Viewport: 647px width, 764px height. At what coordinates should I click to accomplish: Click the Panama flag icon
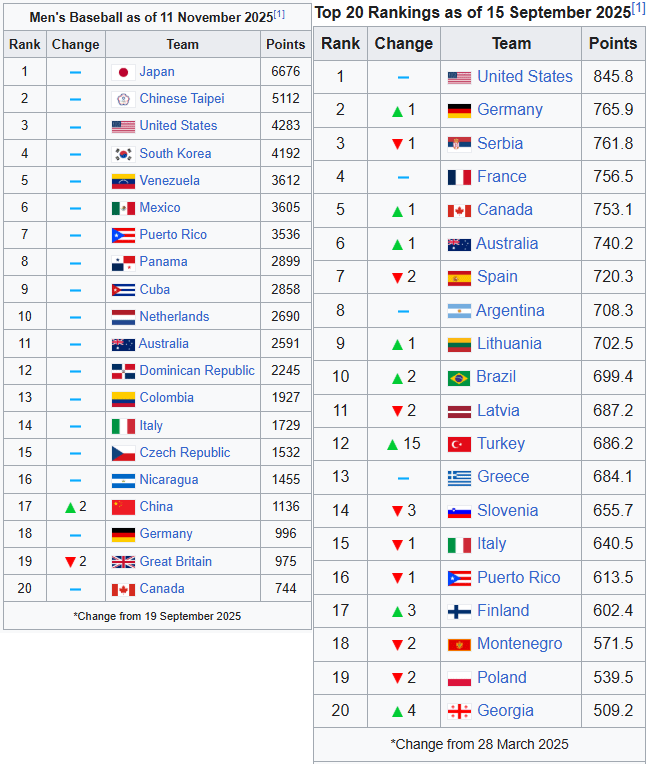click(x=123, y=263)
